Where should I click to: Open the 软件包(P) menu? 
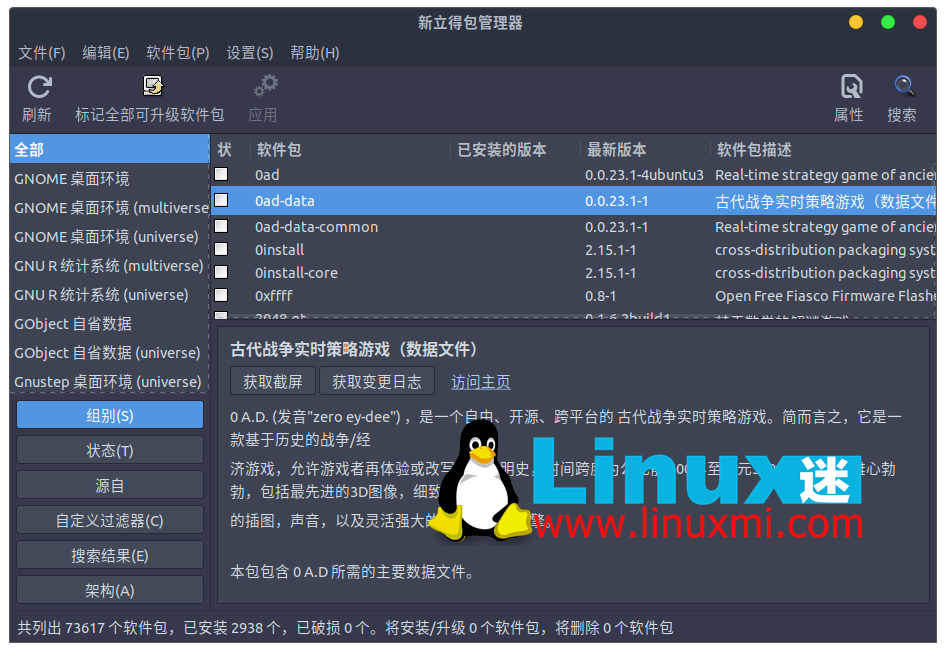[x=178, y=53]
